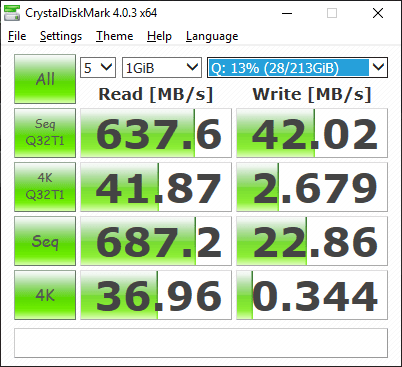Open the test count dropdown showing 5
Screen dimensions: 402x367
[98, 68]
